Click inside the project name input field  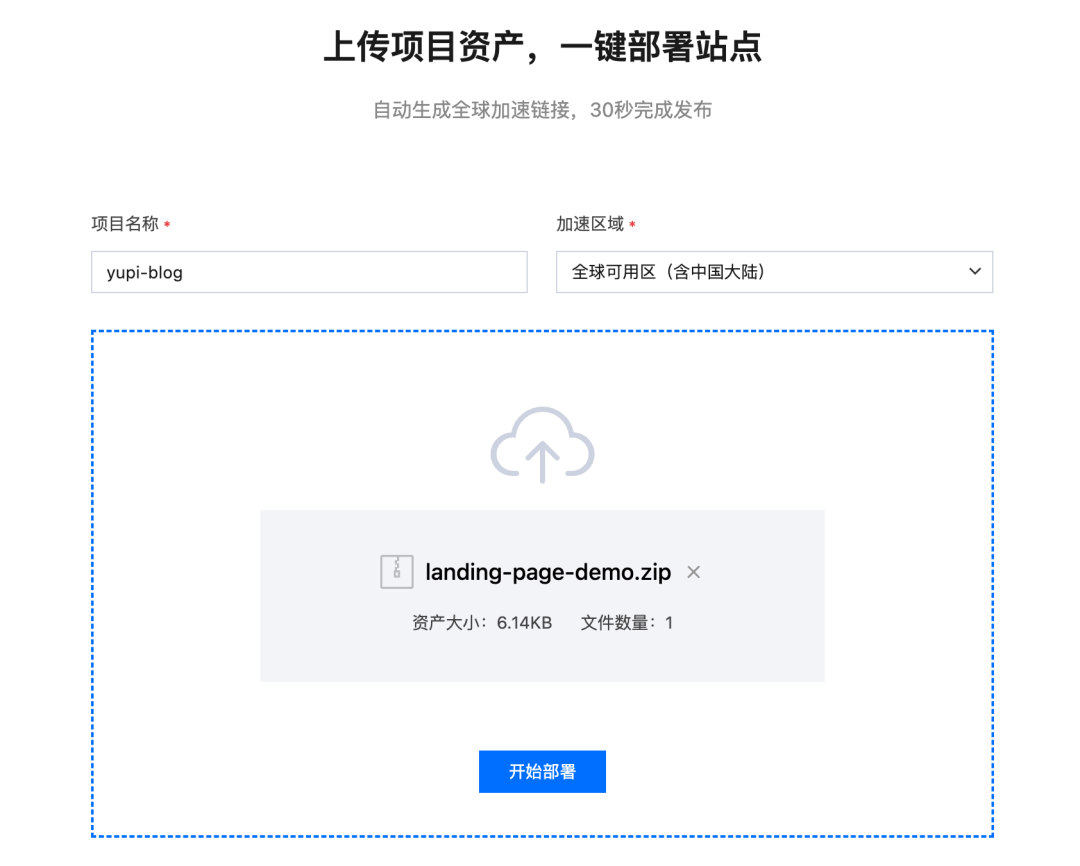pyautogui.click(x=308, y=271)
